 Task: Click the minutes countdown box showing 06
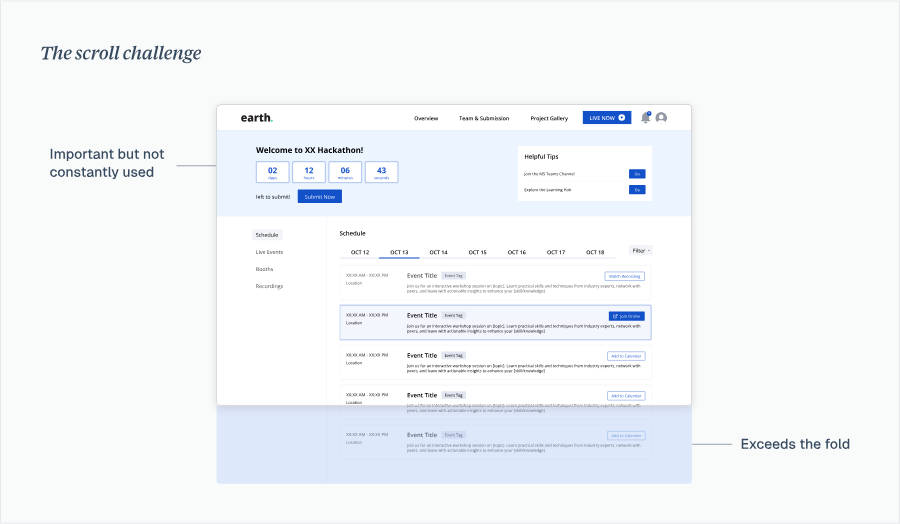[345, 172]
